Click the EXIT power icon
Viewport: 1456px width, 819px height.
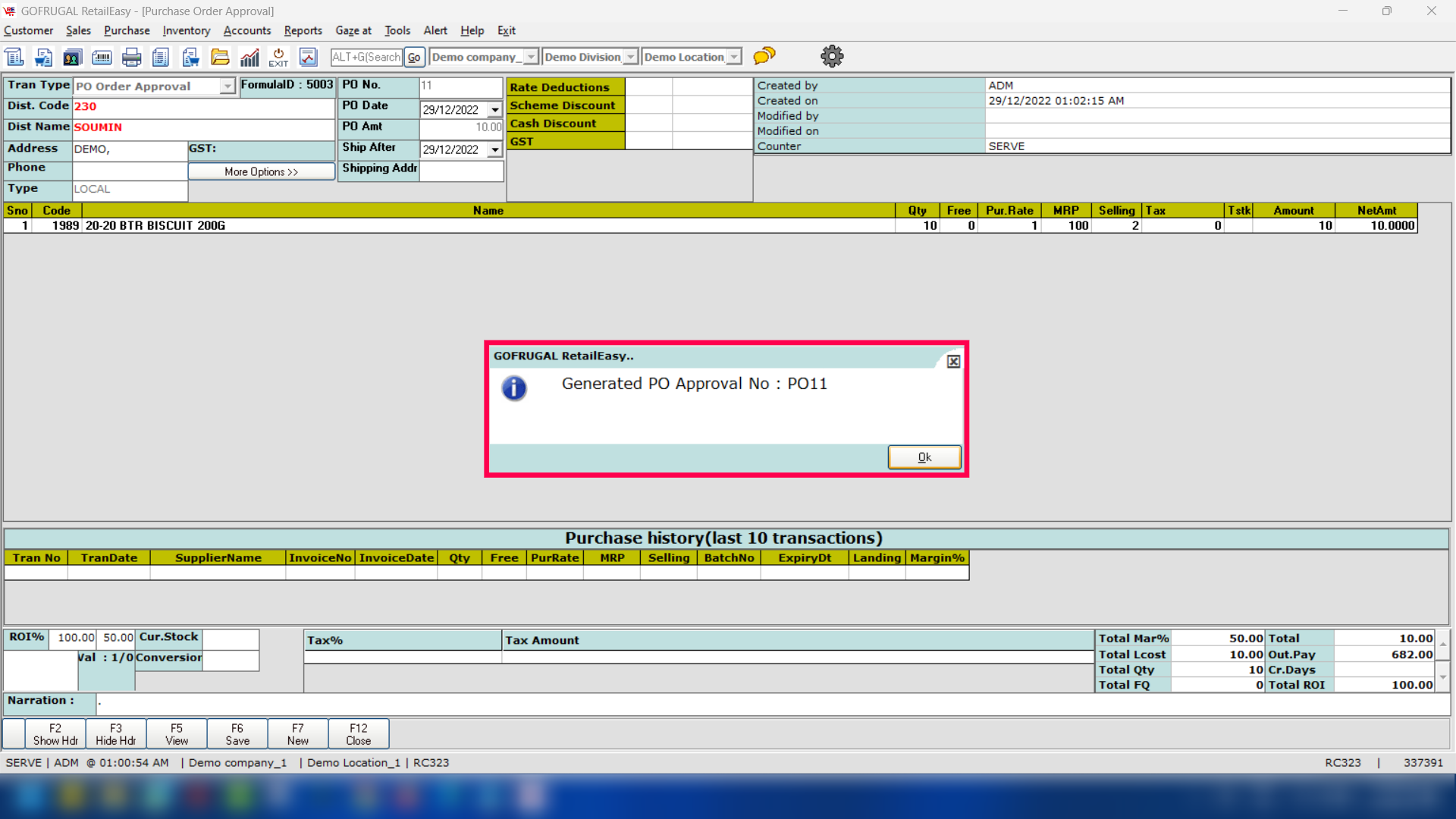click(278, 57)
